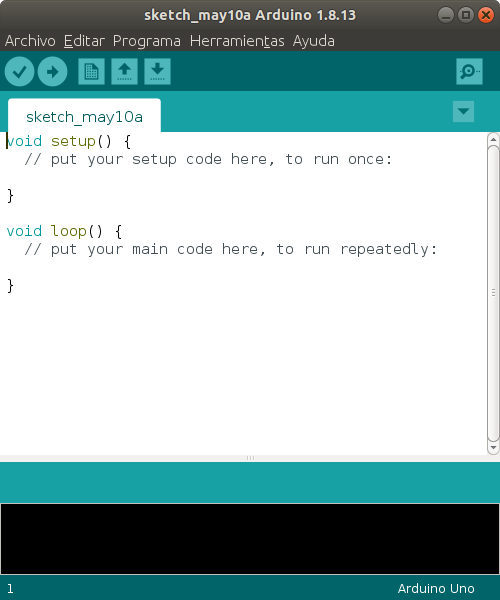Click line number 1 in status bar
Screen dimensions: 500x600
pos(10,588)
